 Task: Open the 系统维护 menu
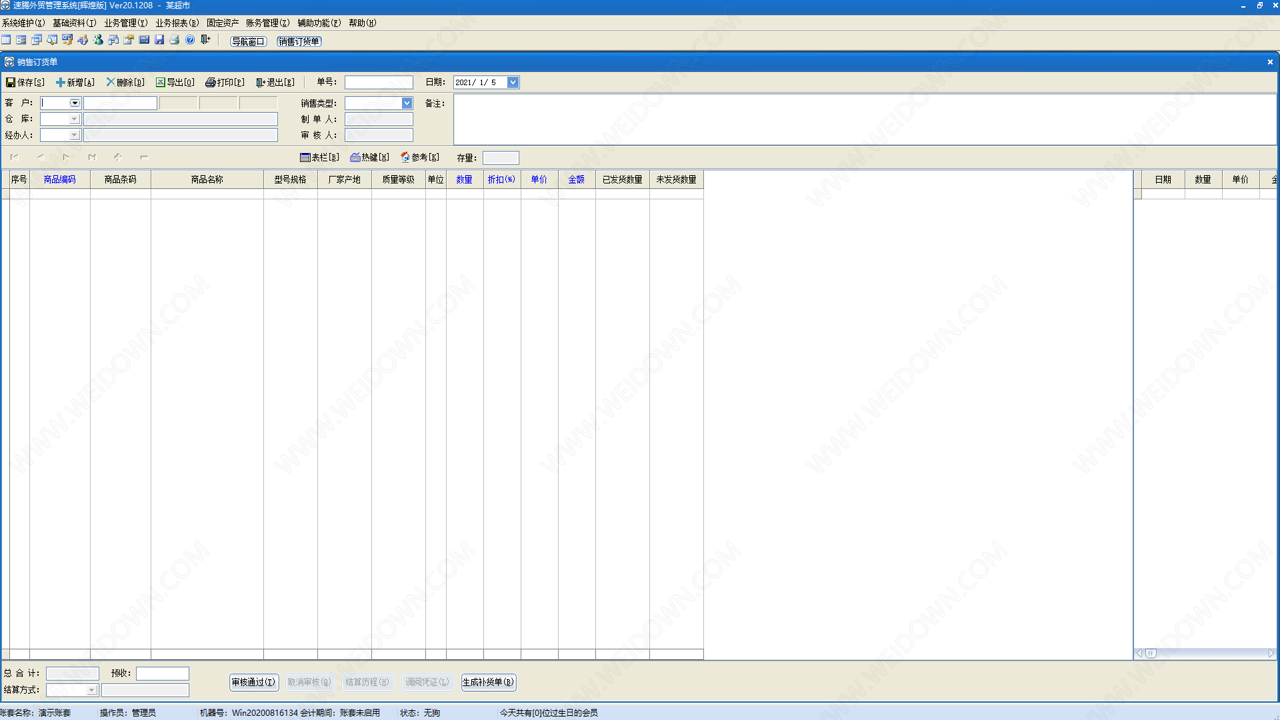pos(23,23)
